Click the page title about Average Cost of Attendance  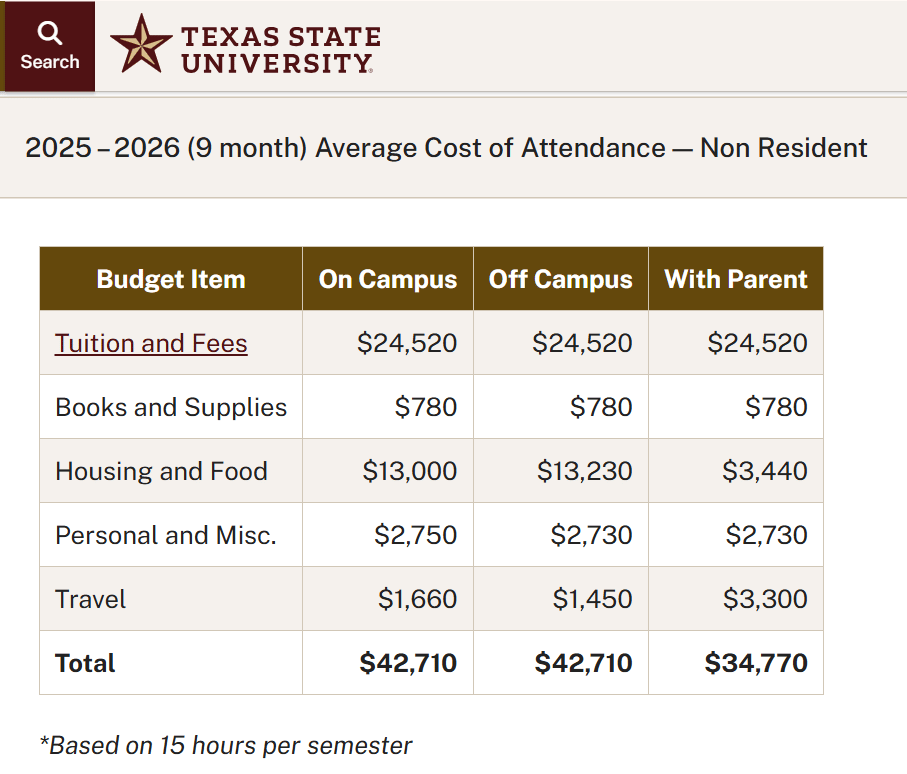pos(446,148)
